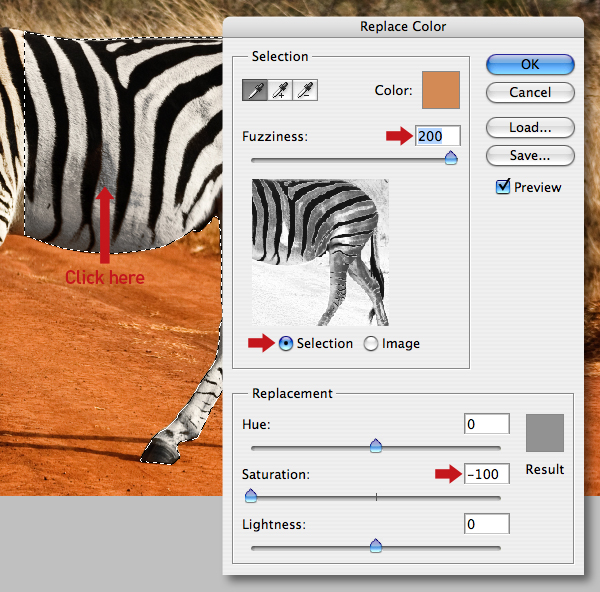Click the Hue value field
Screen dimensions: 600x592
pyautogui.click(x=487, y=424)
